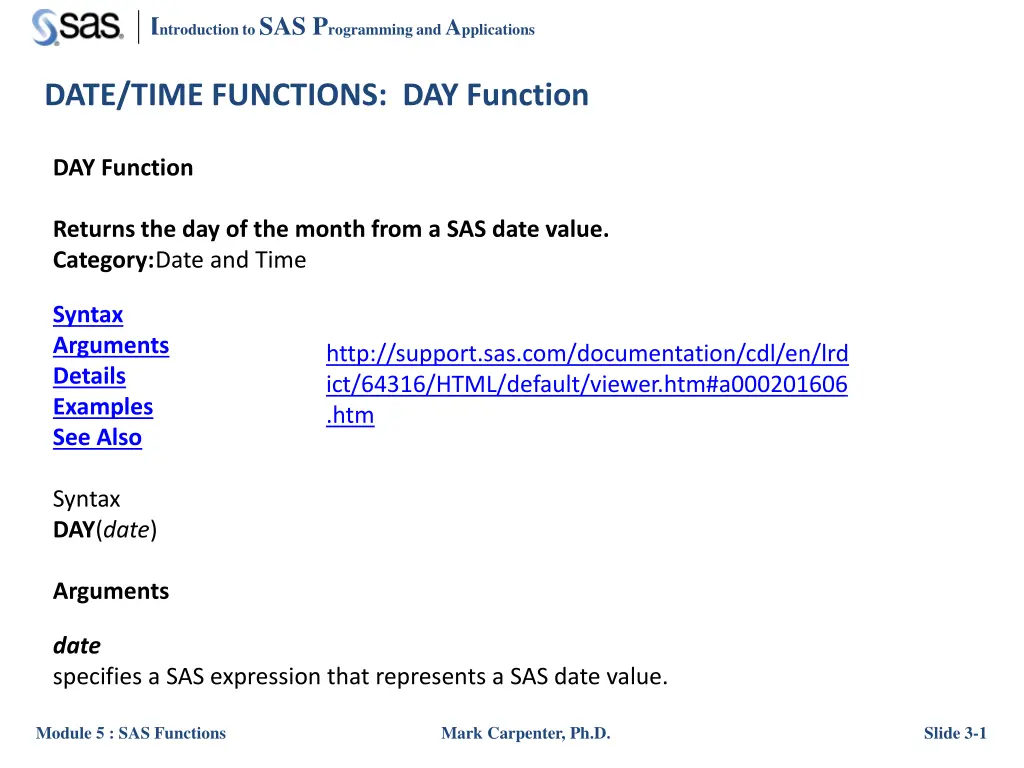The height and width of the screenshot is (768, 1024).
Task: Click the 'specifies a SAS expression' description
Action: point(360,677)
